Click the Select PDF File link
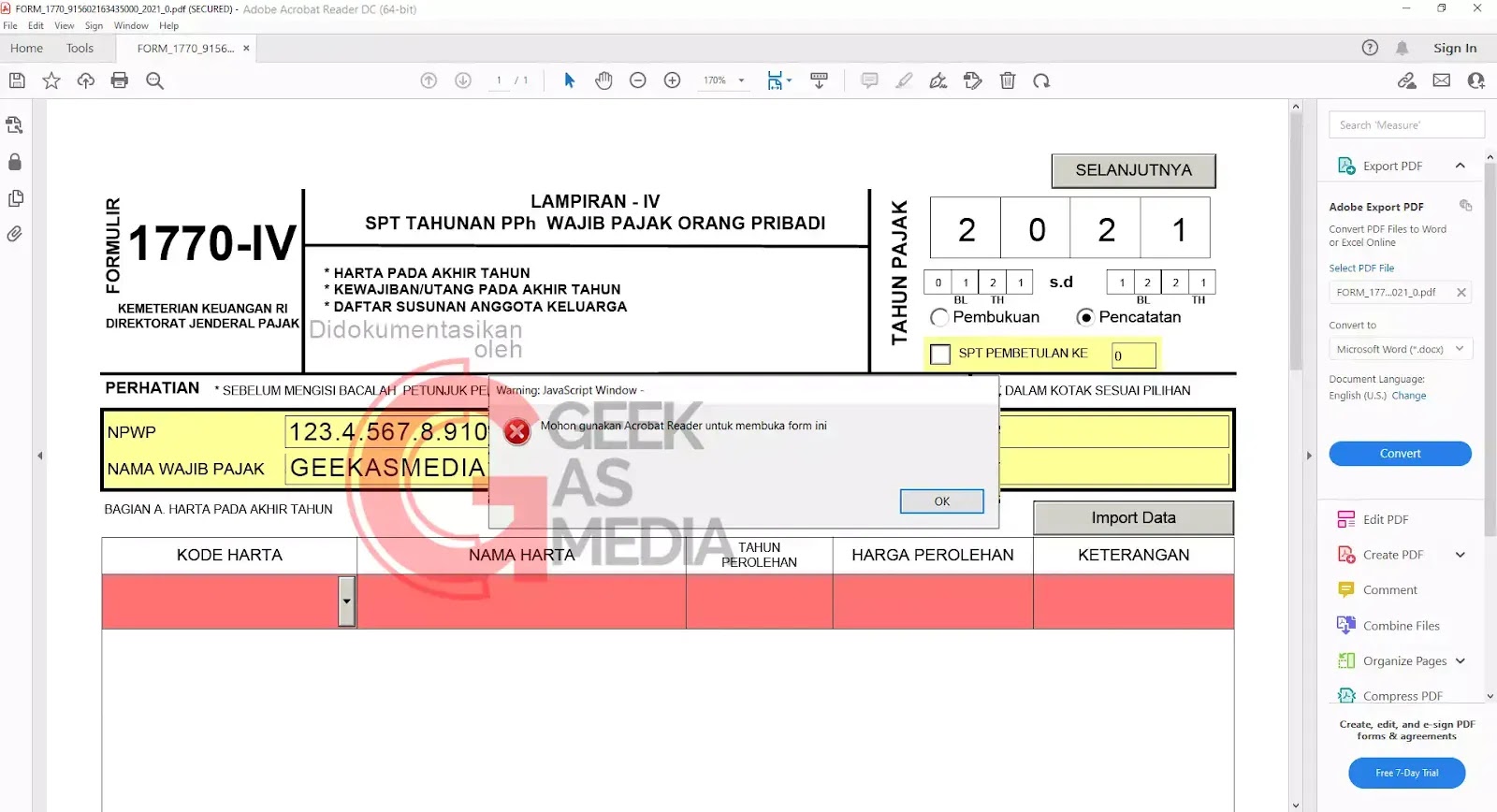Screen dimensions: 1497x812 click(1361, 268)
